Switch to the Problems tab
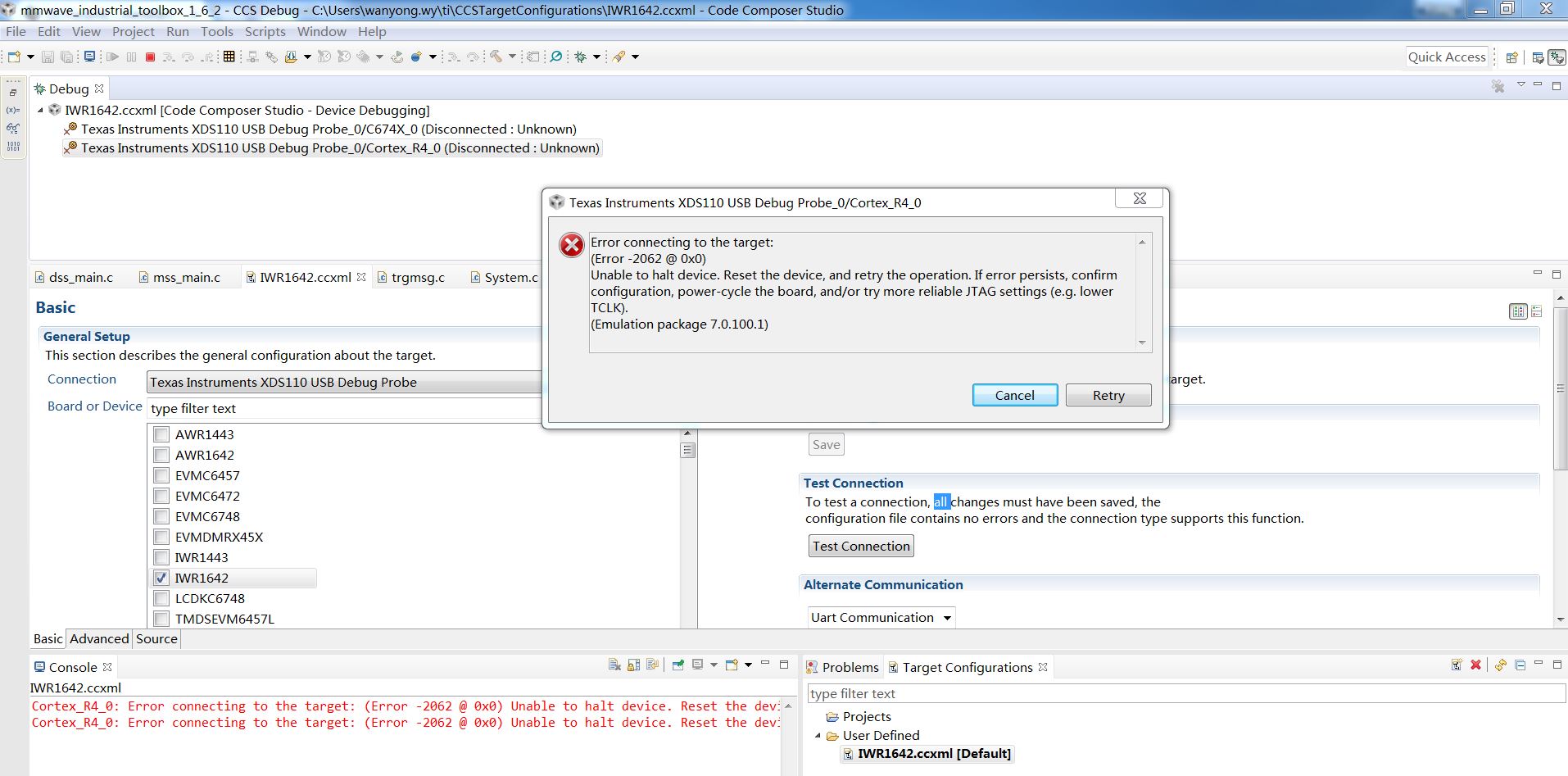This screenshot has width=1568, height=776. tap(842, 667)
